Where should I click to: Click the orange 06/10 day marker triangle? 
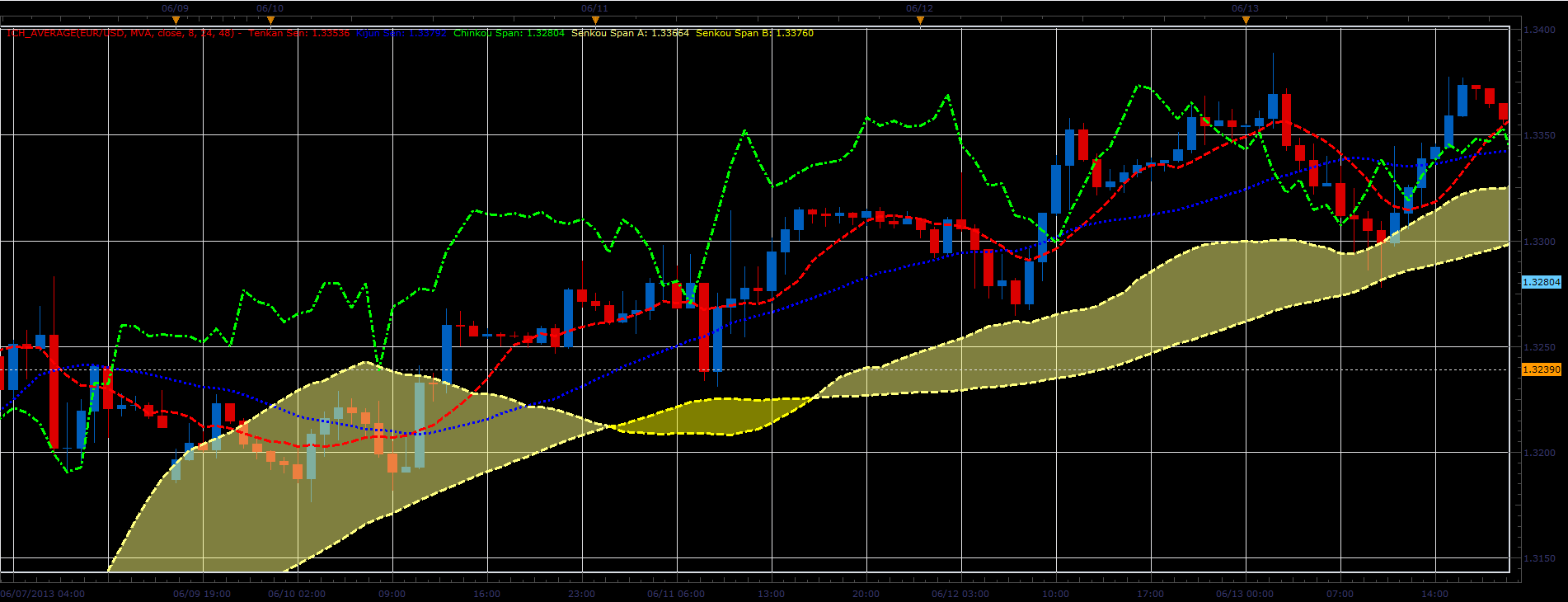(270, 21)
